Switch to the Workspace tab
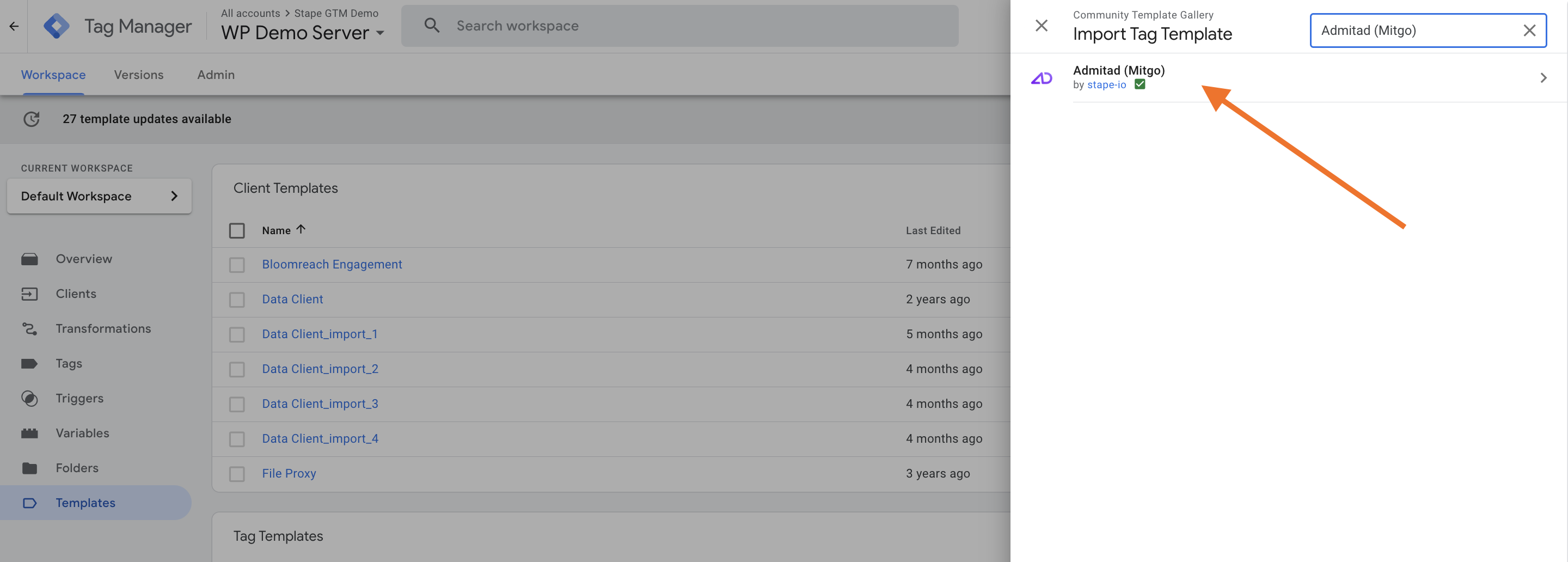1568x562 pixels. [53, 74]
